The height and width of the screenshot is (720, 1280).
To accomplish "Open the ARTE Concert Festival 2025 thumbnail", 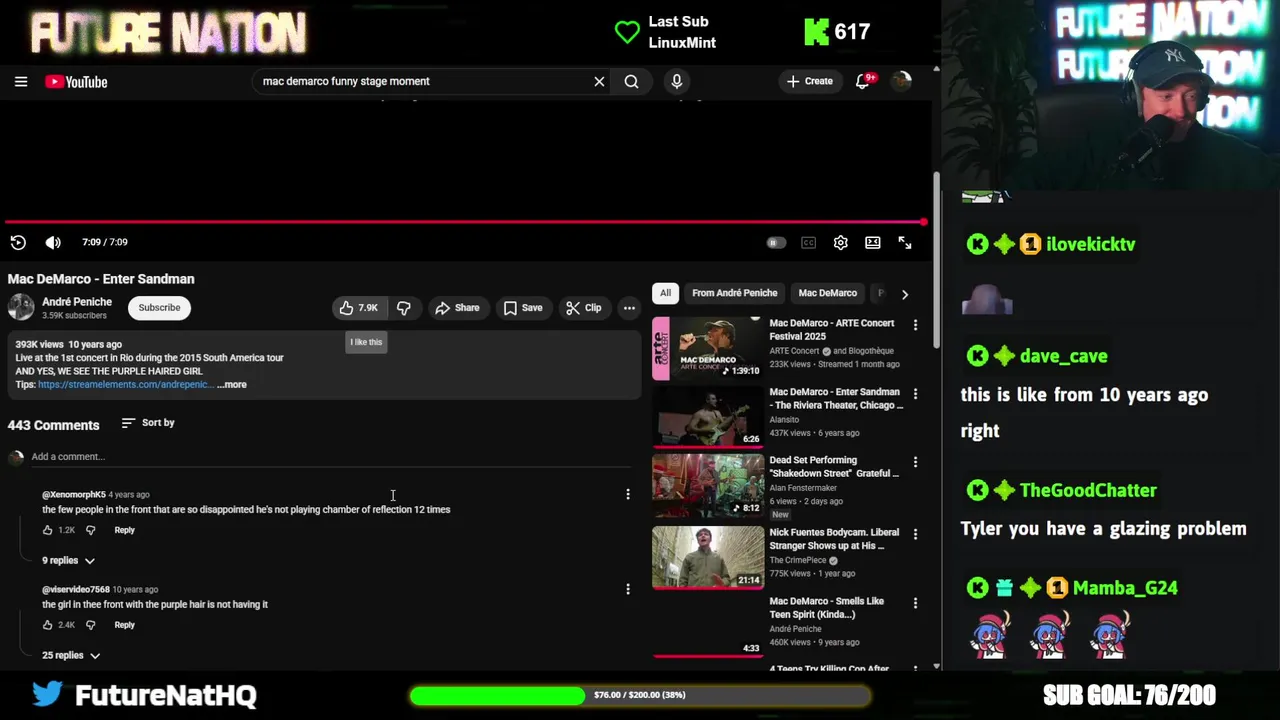I will point(707,349).
